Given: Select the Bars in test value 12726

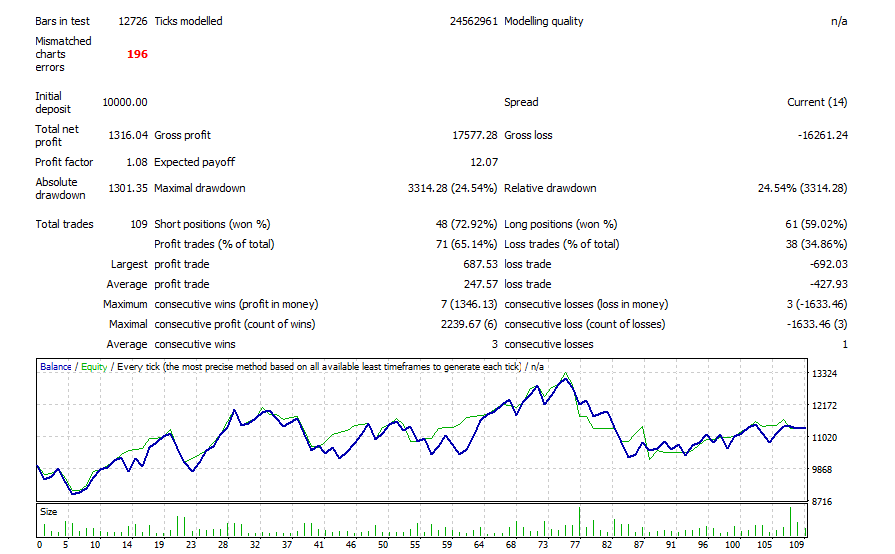Looking at the screenshot, I should pyautogui.click(x=132, y=21).
